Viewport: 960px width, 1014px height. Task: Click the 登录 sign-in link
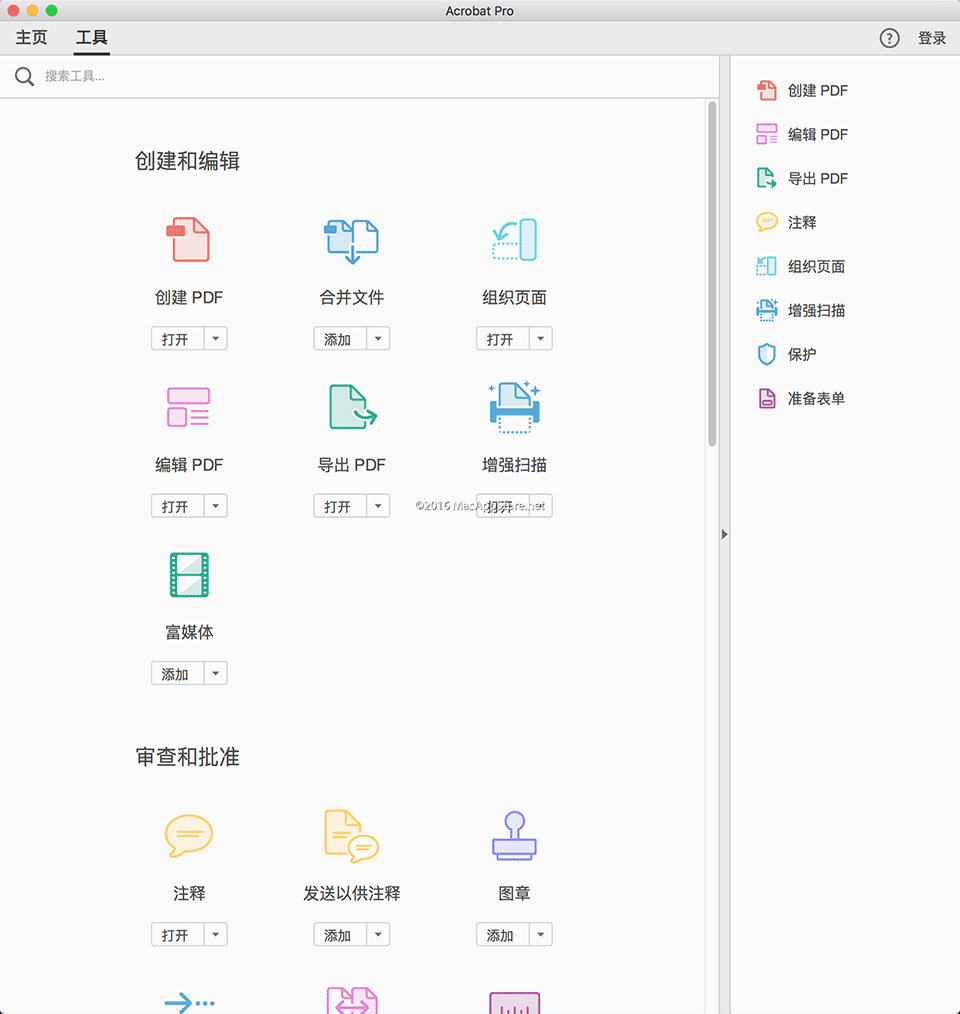click(x=932, y=38)
